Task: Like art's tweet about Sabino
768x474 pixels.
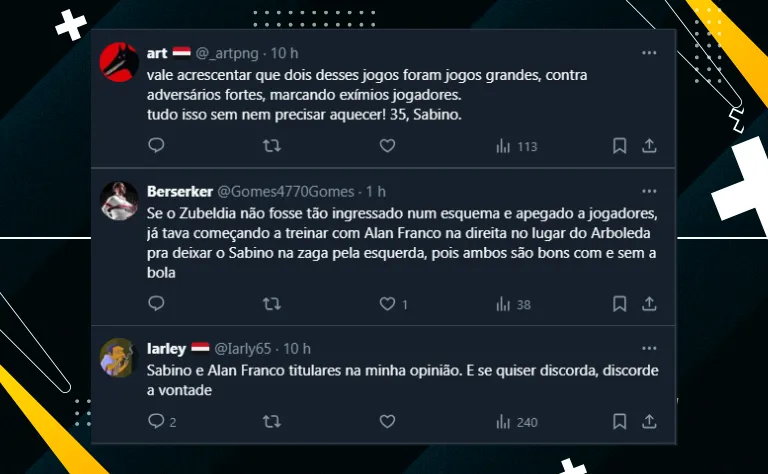Action: pos(387,145)
